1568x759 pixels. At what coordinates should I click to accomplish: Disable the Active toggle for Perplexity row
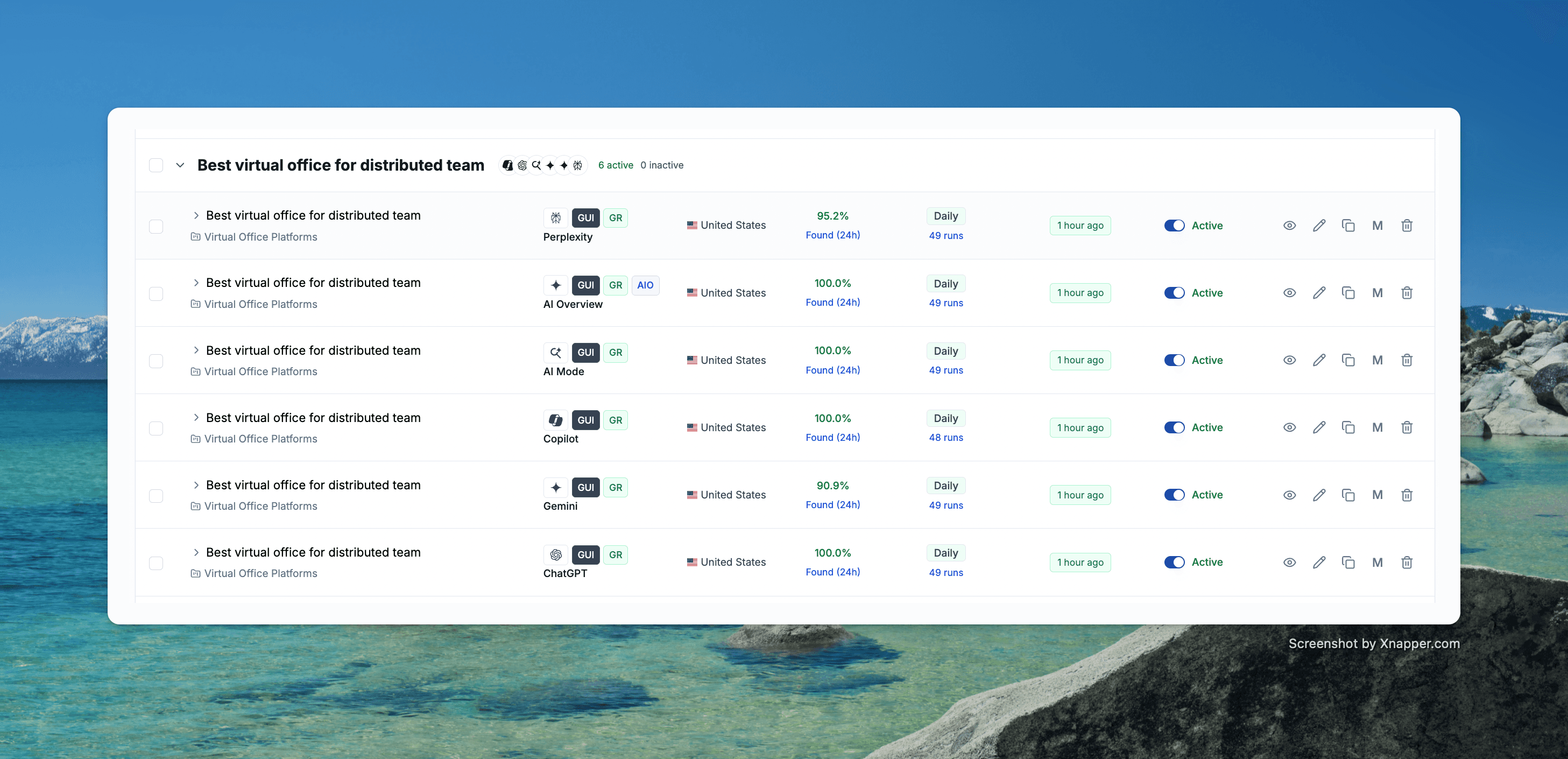(1174, 226)
